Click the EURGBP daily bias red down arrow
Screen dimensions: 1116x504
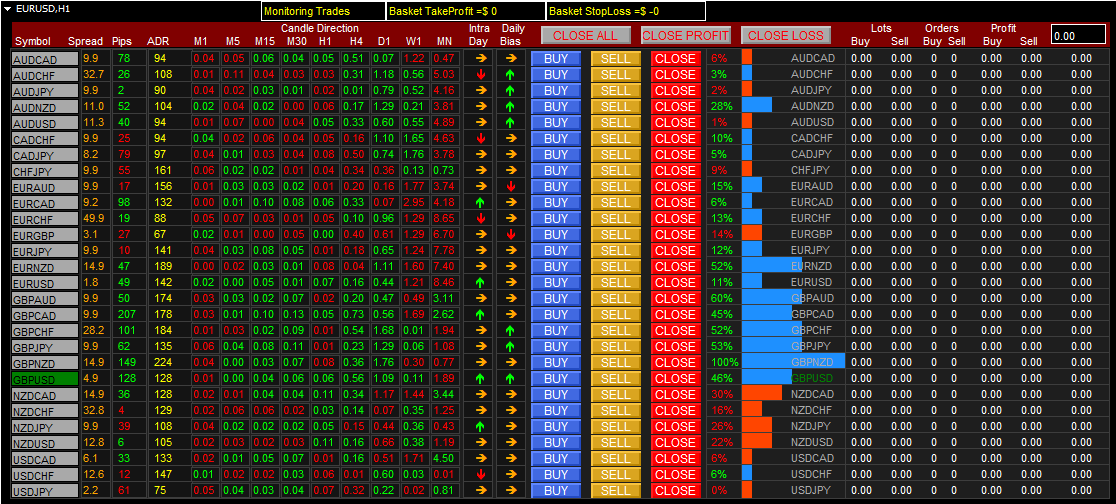tap(510, 234)
